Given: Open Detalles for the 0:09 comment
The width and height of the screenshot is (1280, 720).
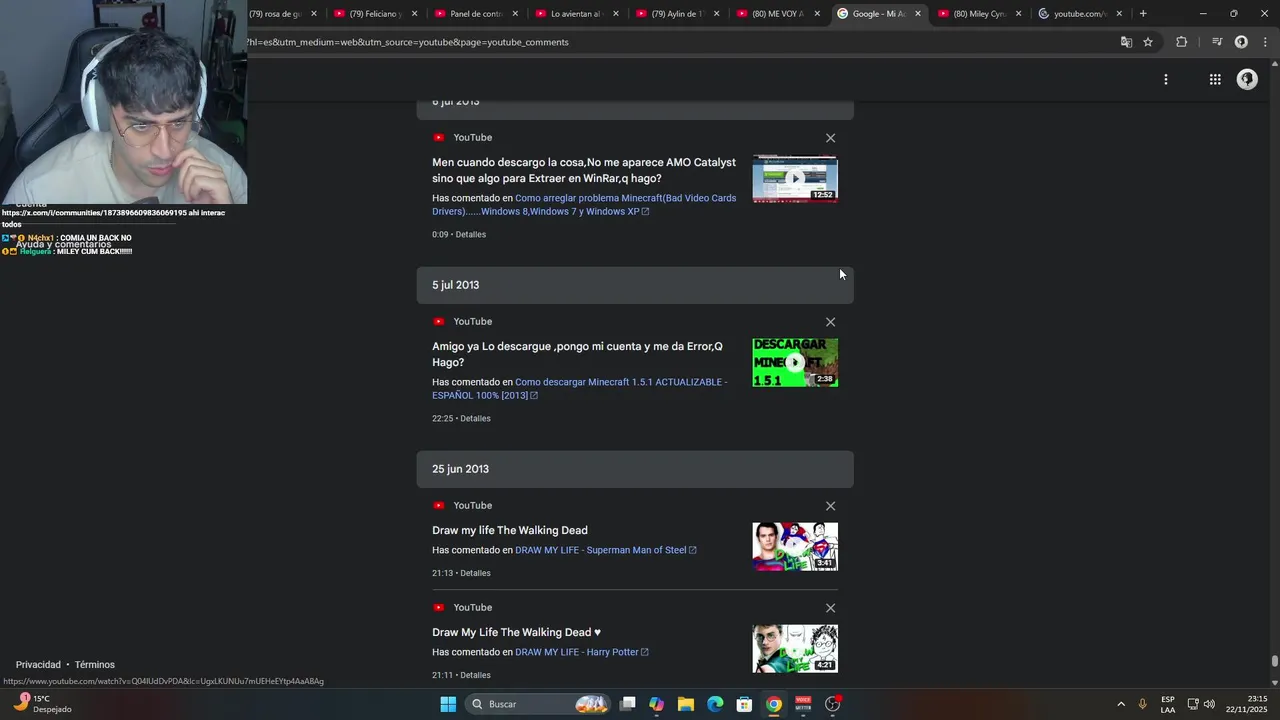Looking at the screenshot, I should [471, 235].
